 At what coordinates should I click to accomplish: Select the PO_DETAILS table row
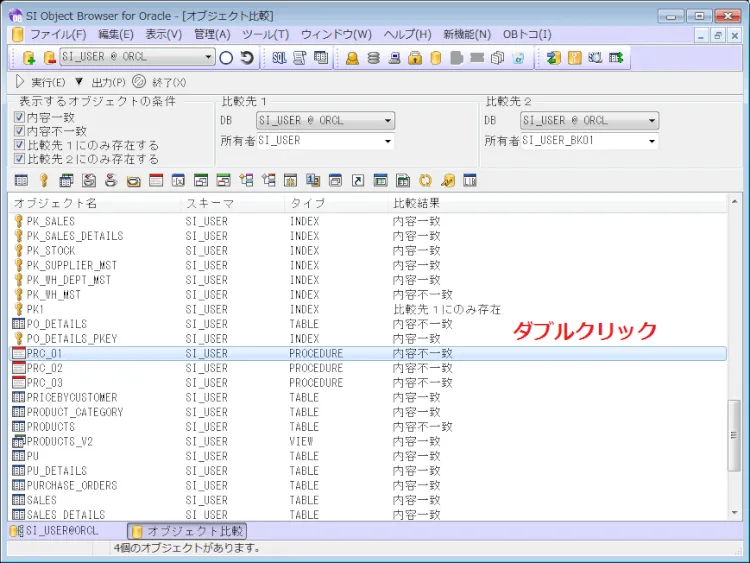pos(368,324)
